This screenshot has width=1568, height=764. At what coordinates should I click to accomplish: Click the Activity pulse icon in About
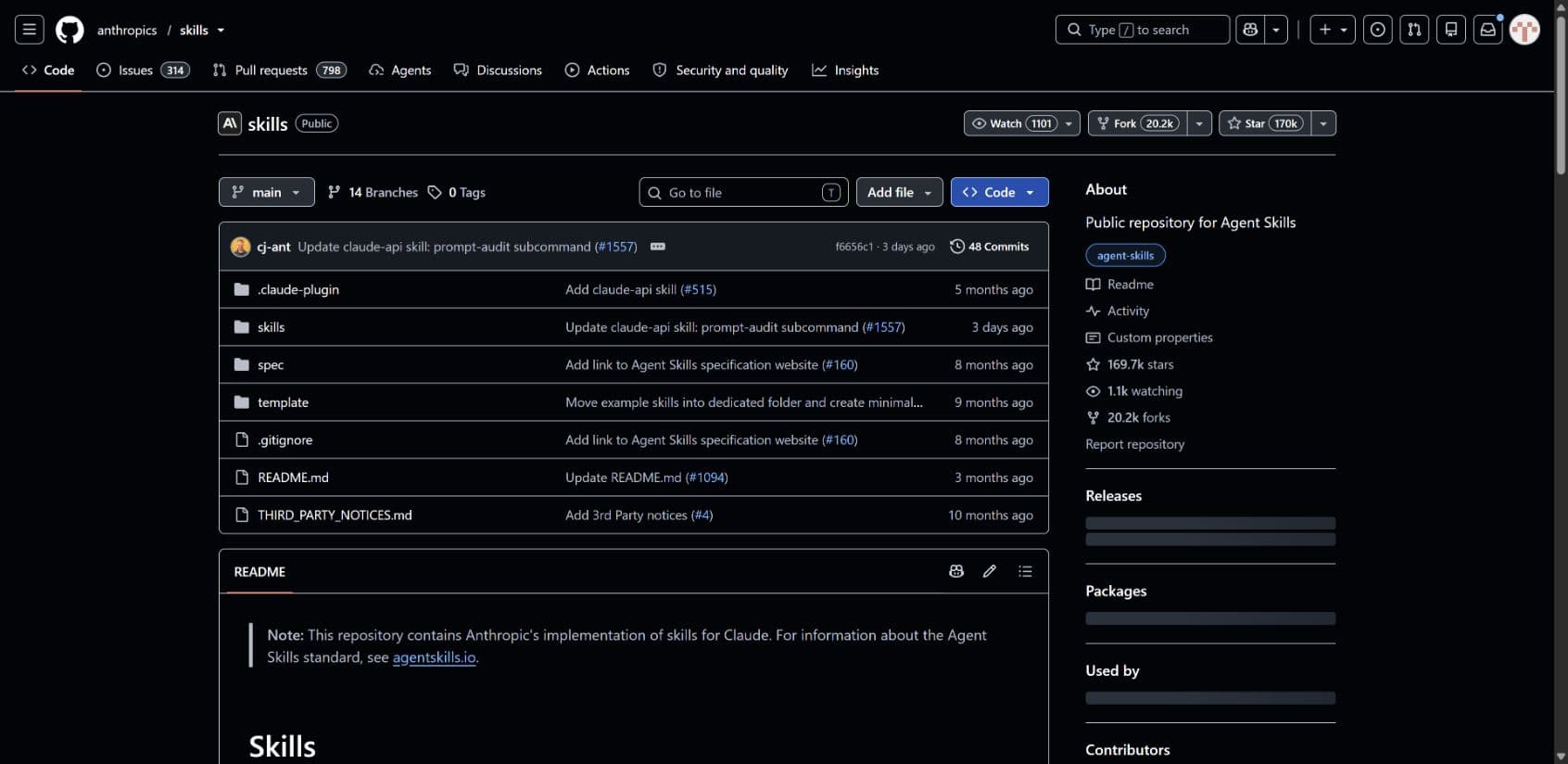[x=1094, y=312]
